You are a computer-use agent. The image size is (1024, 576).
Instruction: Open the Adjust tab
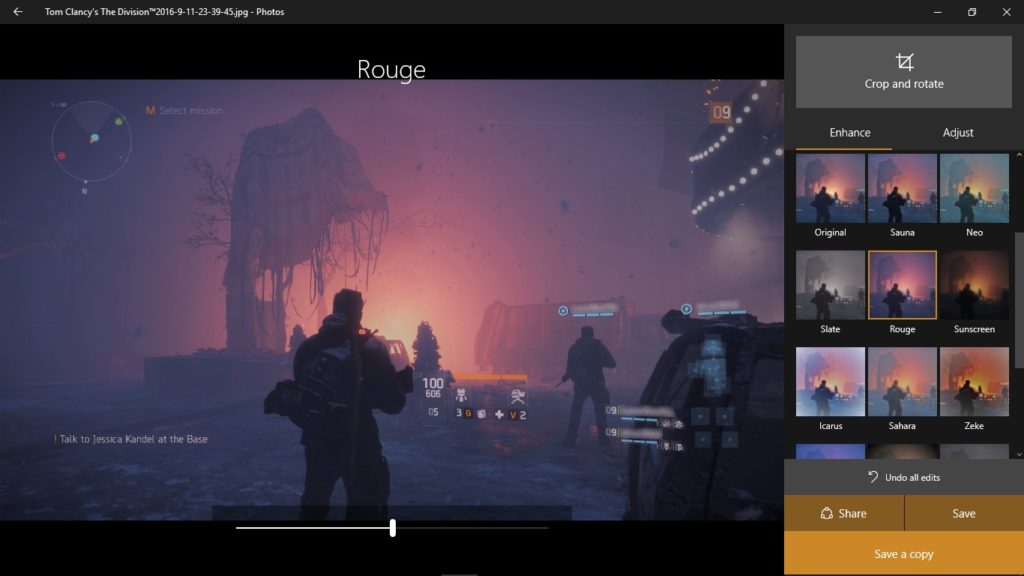pyautogui.click(x=957, y=132)
